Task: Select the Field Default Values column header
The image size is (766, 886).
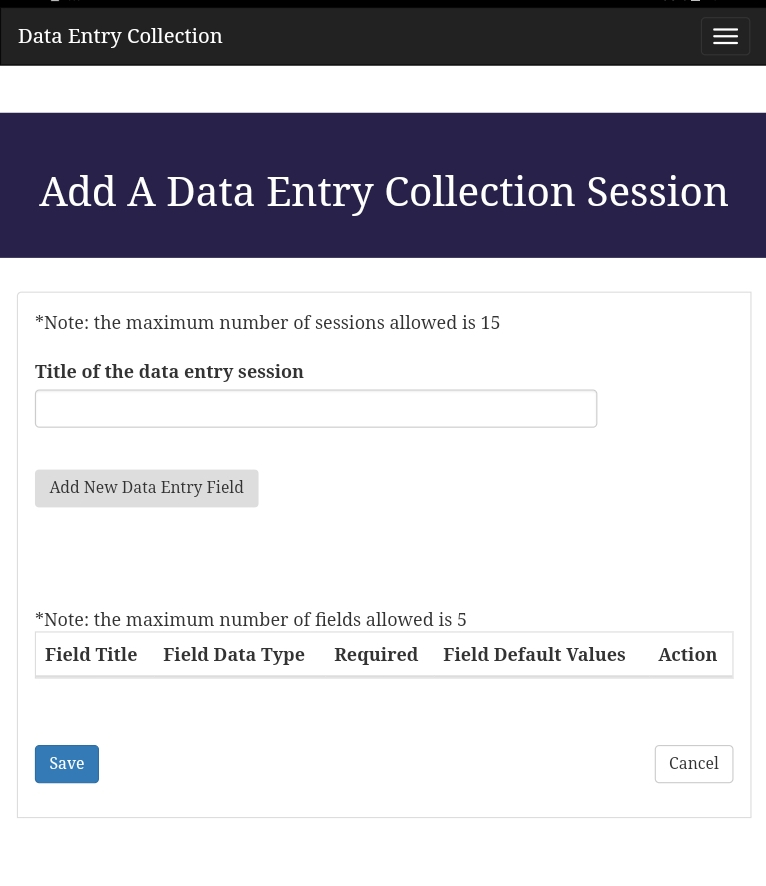Action: tap(533, 654)
